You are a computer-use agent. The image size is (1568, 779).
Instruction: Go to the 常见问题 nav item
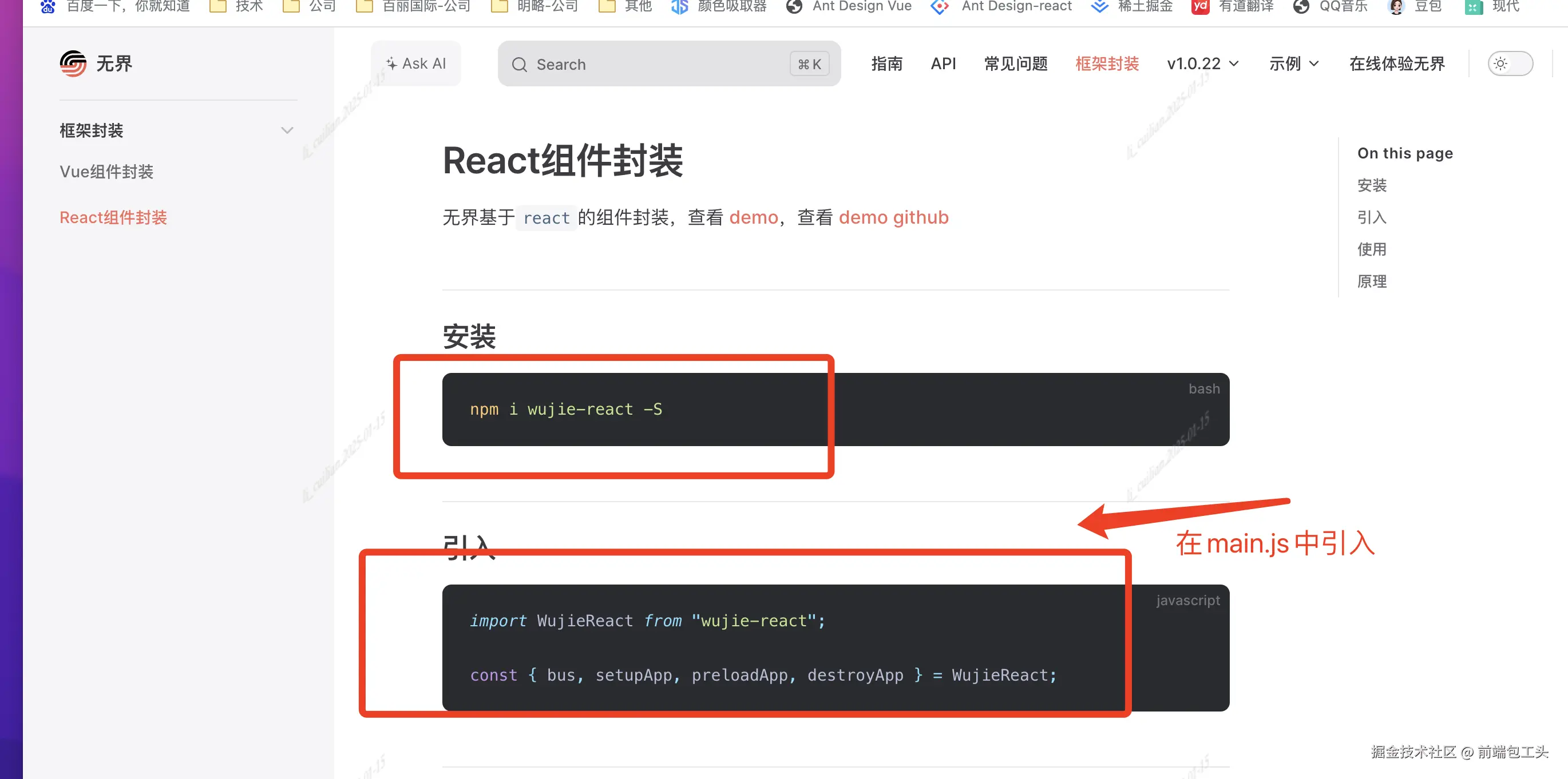(x=1015, y=63)
